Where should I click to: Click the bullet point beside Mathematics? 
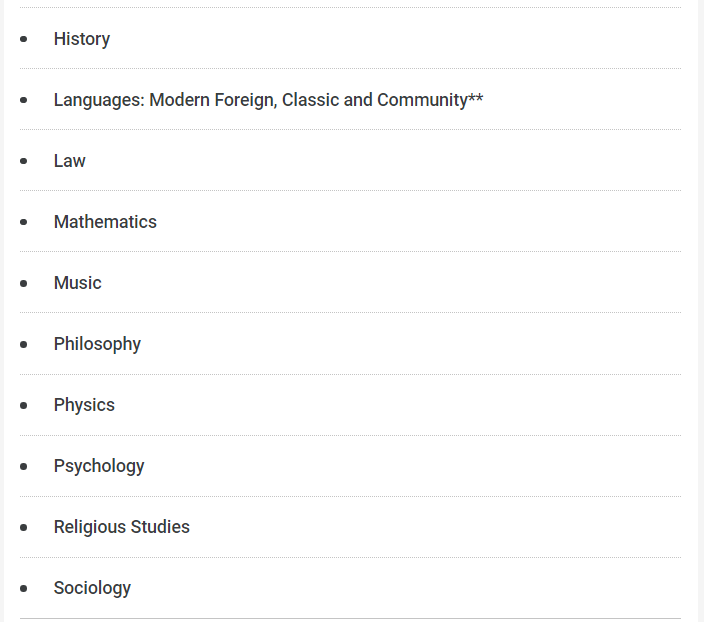tap(24, 223)
